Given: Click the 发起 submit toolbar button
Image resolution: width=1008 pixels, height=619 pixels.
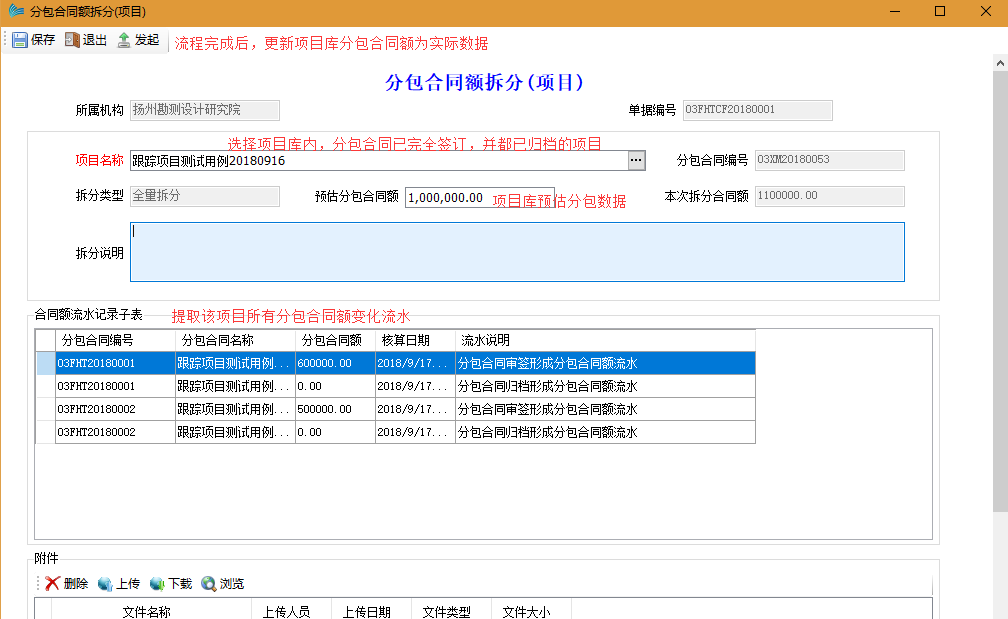Looking at the screenshot, I should (x=138, y=40).
